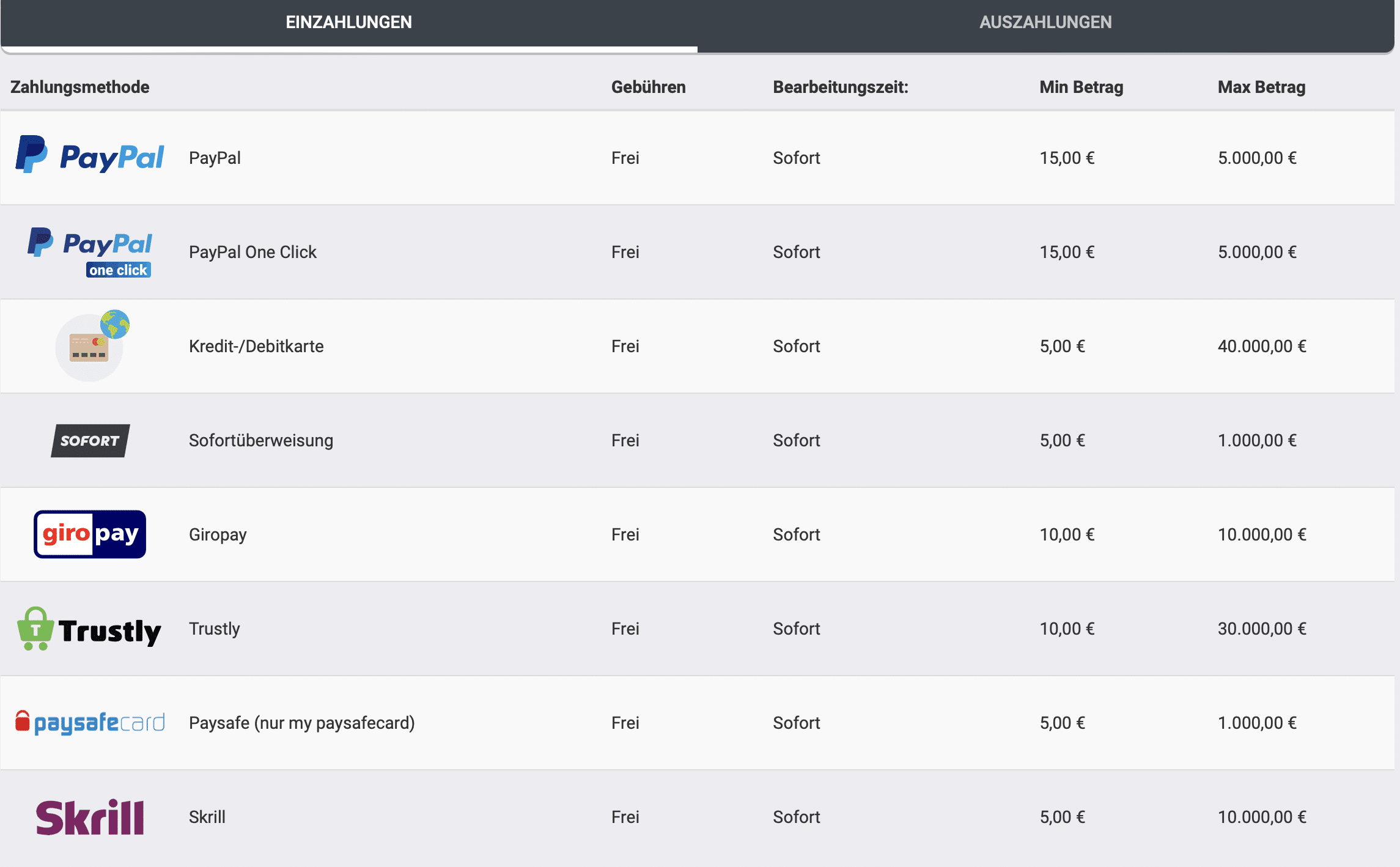Viewport: 1400px width, 867px height.
Task: Click Sofort processing time in Giropay row
Action: pos(797,535)
